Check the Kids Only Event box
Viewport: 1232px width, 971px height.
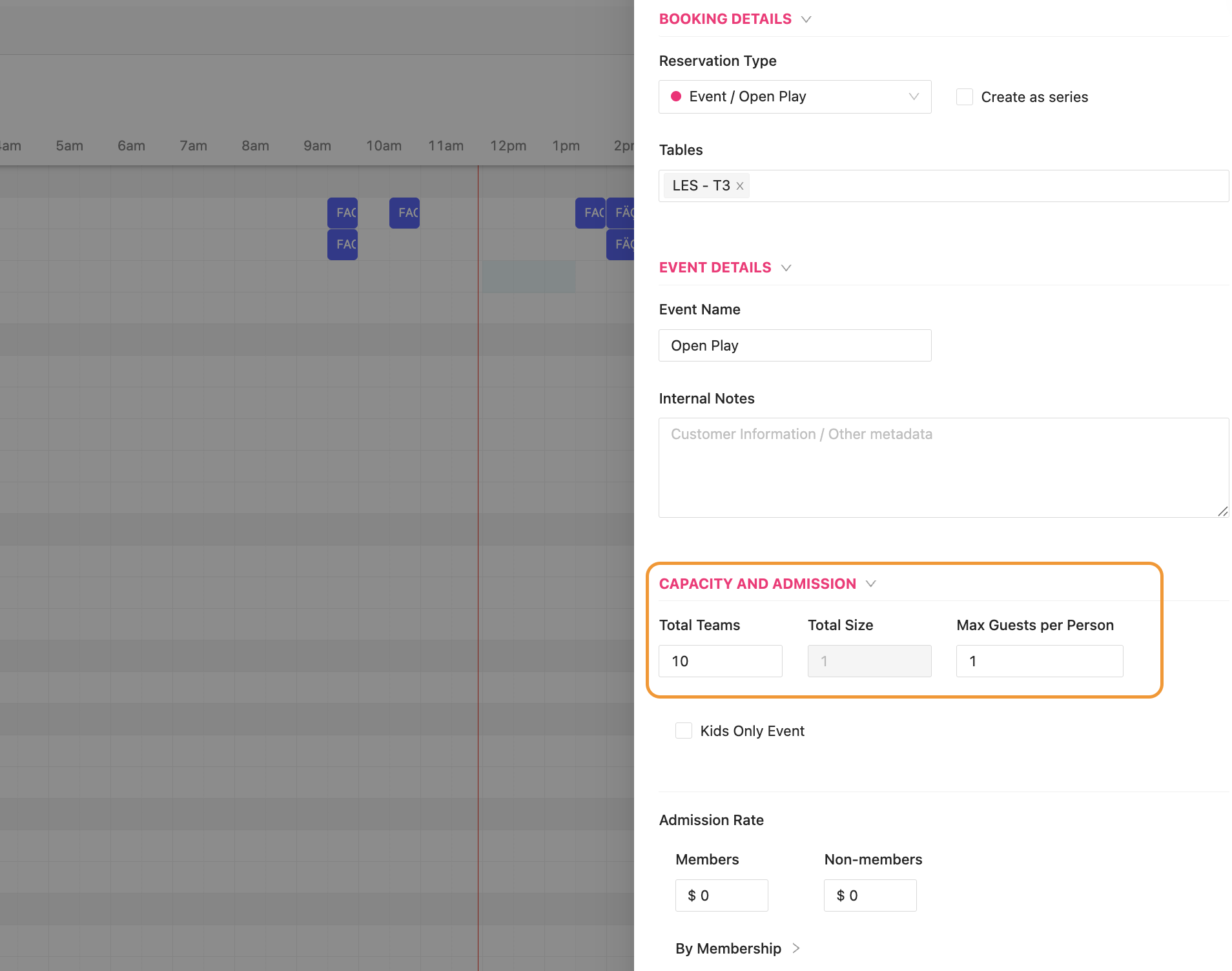pos(683,730)
